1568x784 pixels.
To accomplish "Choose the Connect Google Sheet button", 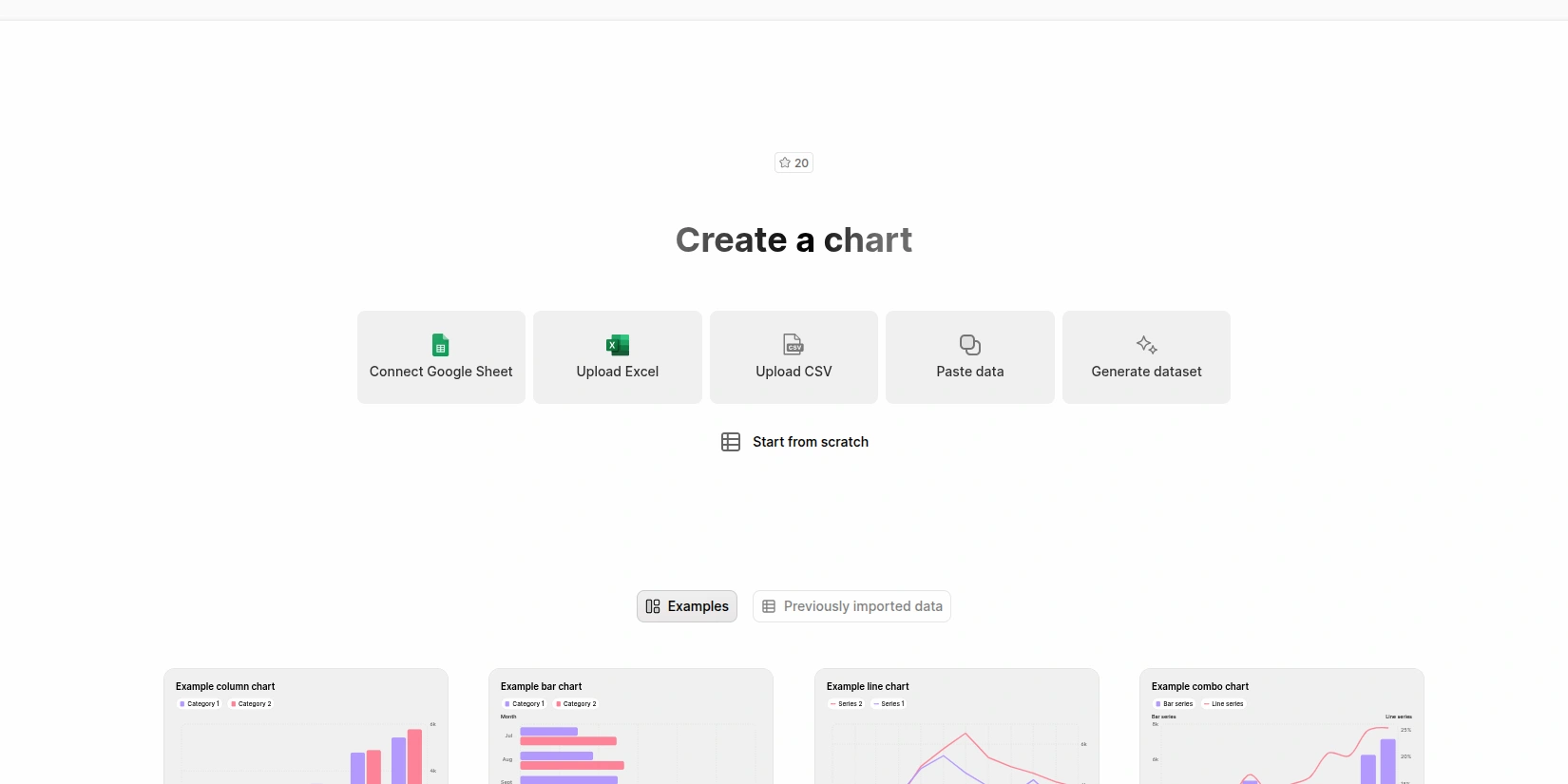I will click(441, 357).
